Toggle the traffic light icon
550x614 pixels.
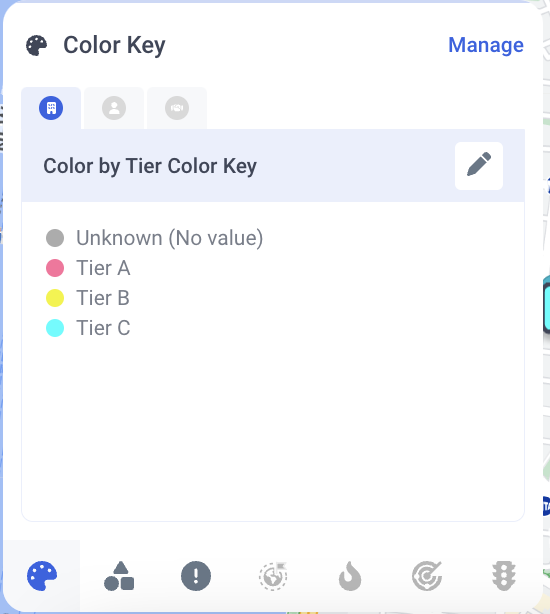tap(504, 576)
